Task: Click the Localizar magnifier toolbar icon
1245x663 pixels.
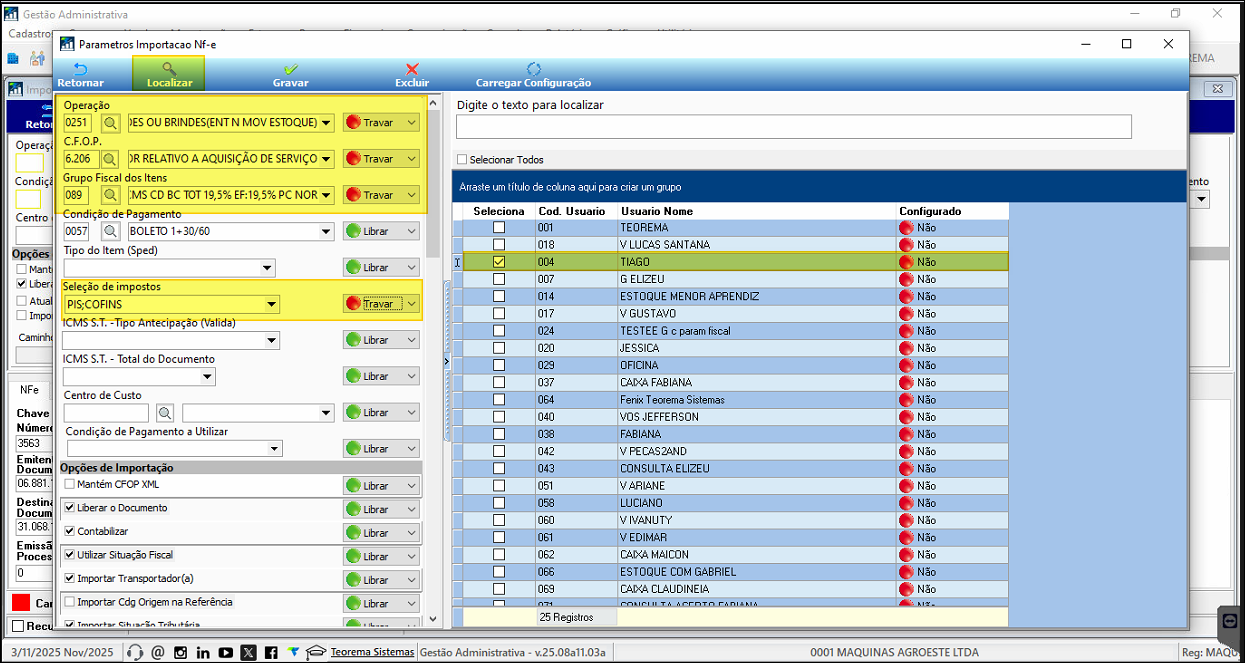Action: [169, 69]
